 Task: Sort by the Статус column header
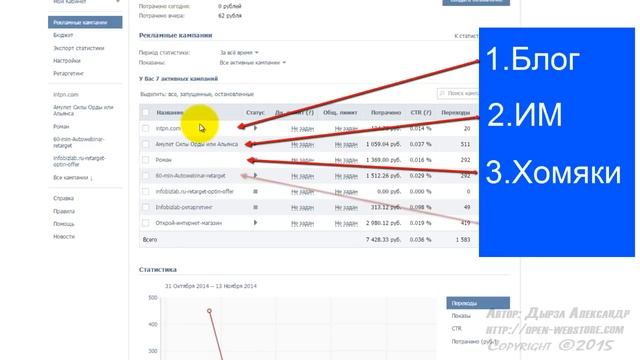pyautogui.click(x=255, y=112)
